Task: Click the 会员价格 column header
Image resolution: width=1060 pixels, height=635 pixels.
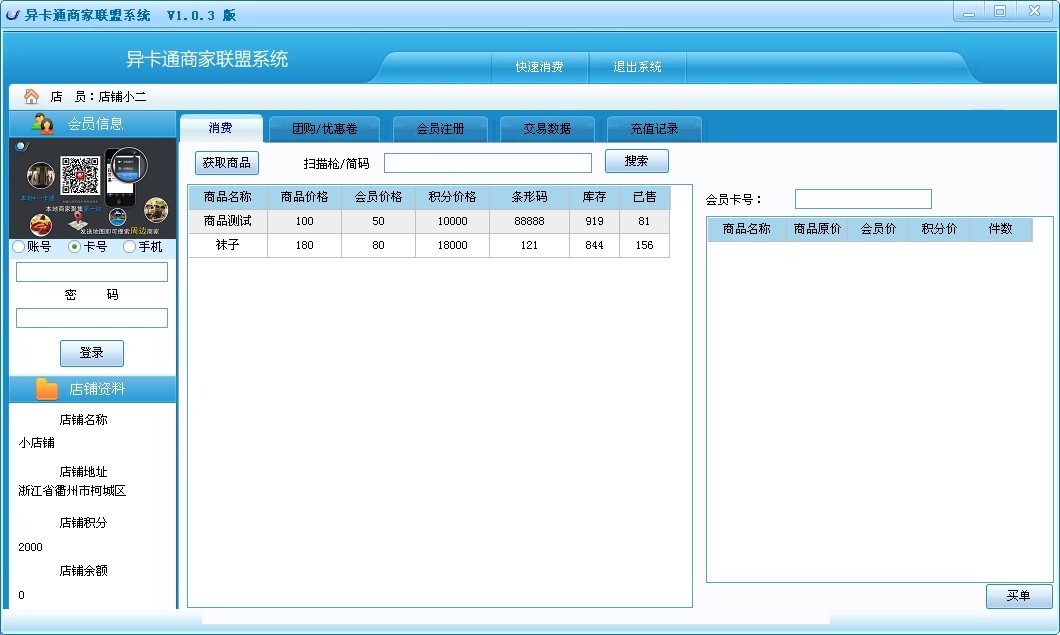Action: pos(379,197)
